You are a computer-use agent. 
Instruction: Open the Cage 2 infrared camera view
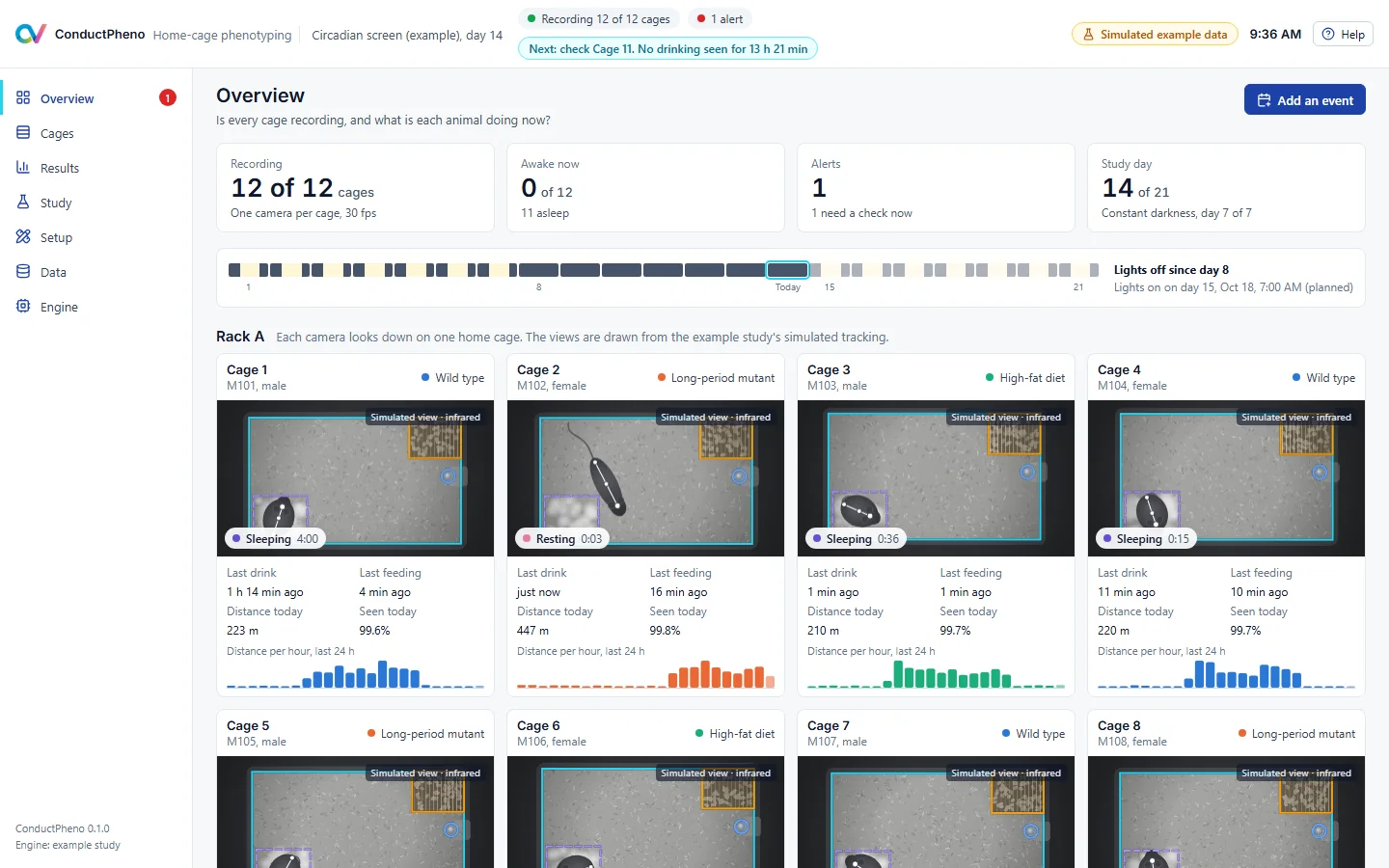tap(645, 478)
